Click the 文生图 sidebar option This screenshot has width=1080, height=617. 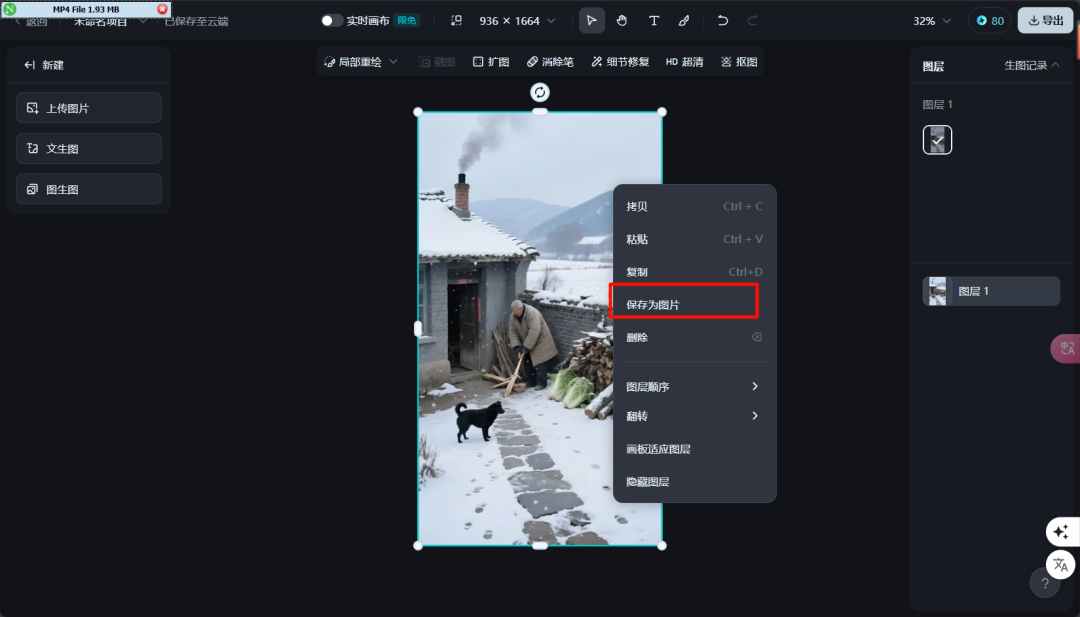coord(88,148)
